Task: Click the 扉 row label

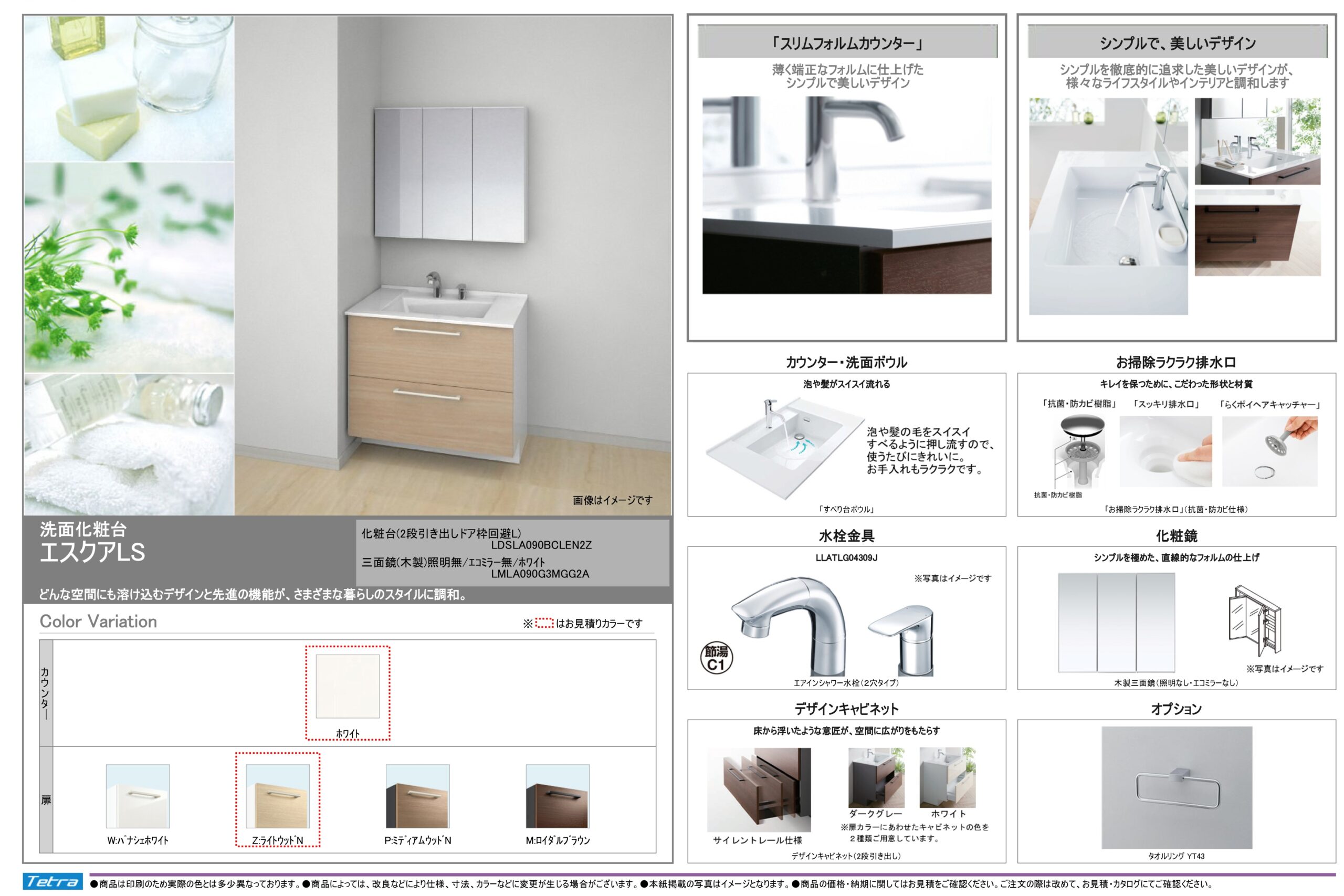Action: click(46, 800)
